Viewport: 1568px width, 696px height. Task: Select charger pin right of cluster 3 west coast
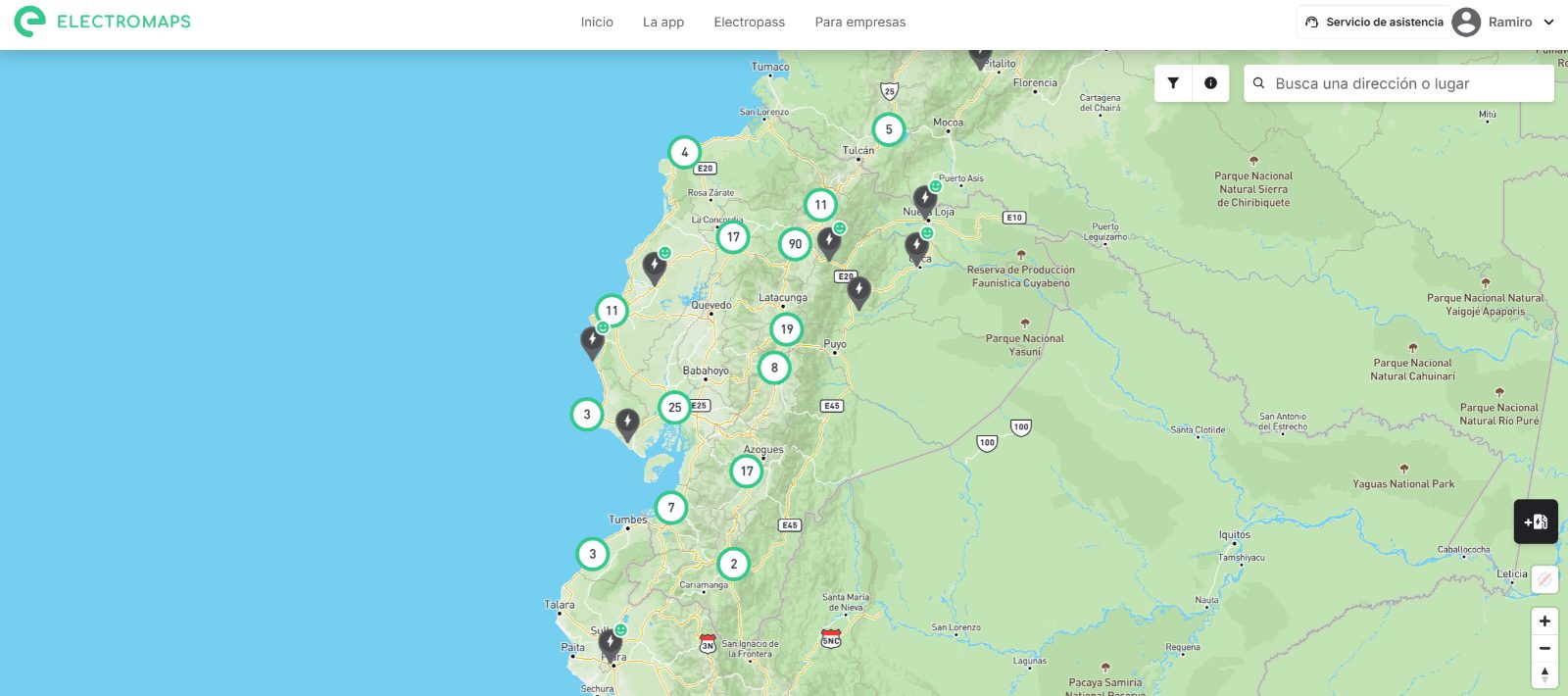tap(627, 426)
